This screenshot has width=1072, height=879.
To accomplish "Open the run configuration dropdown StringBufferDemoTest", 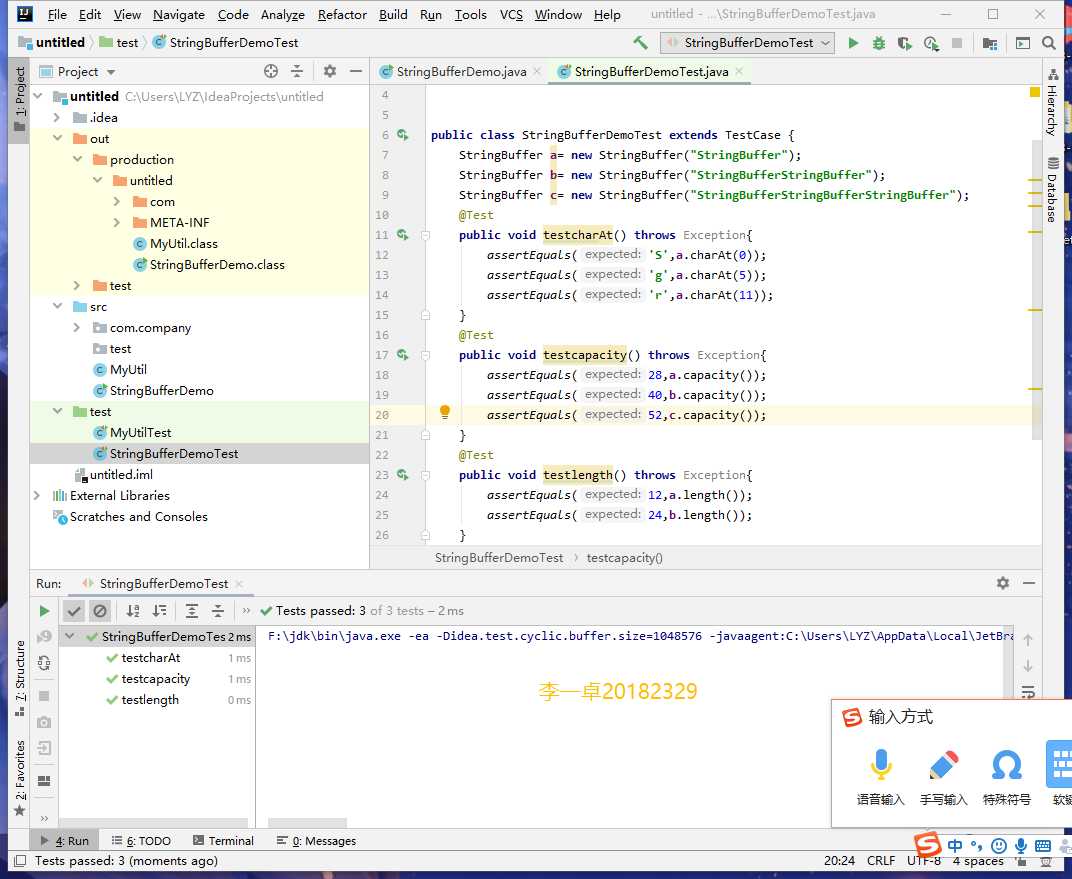I will 747,43.
